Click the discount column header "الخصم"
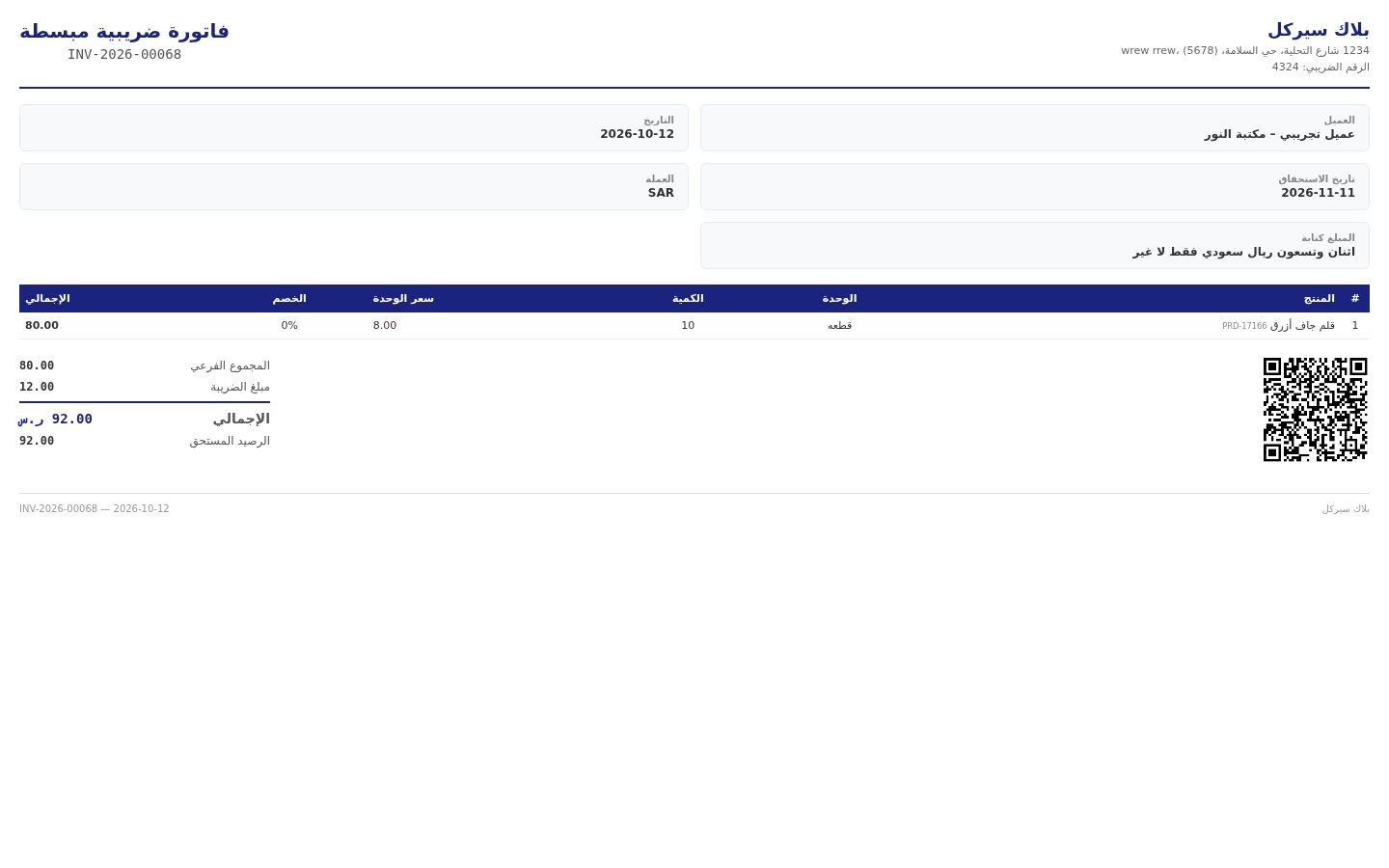Screen dimensions: 1389x868 pos(289,299)
